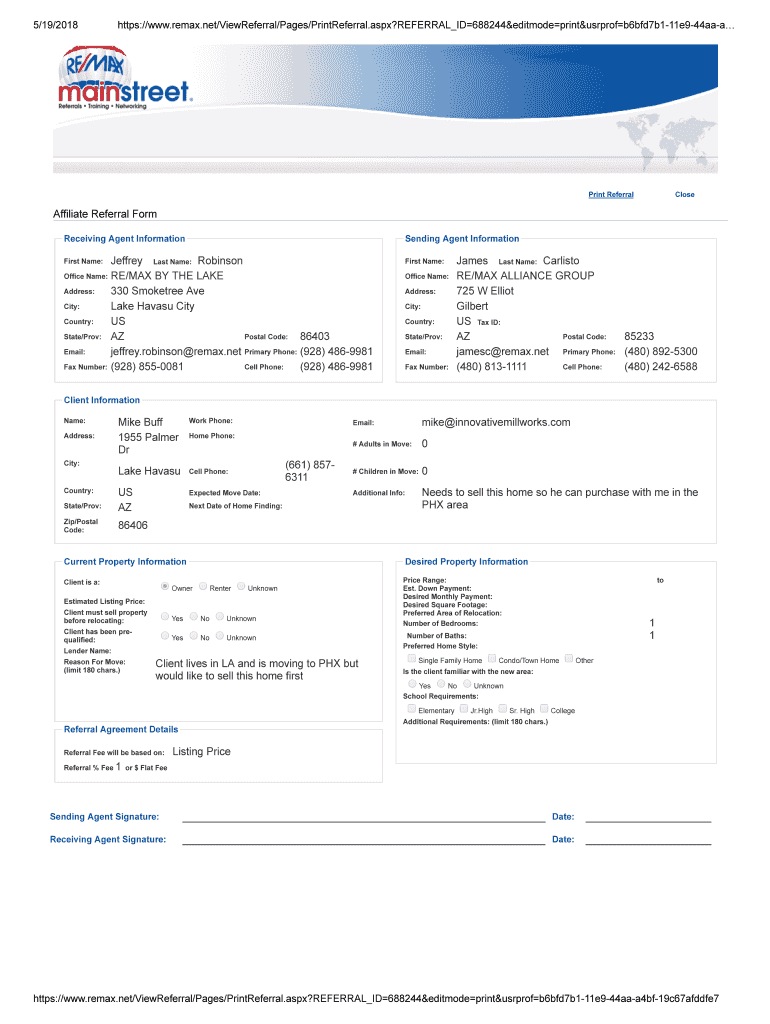
Task: Choose Unknown for 'Client is a'
Action: (x=241, y=587)
